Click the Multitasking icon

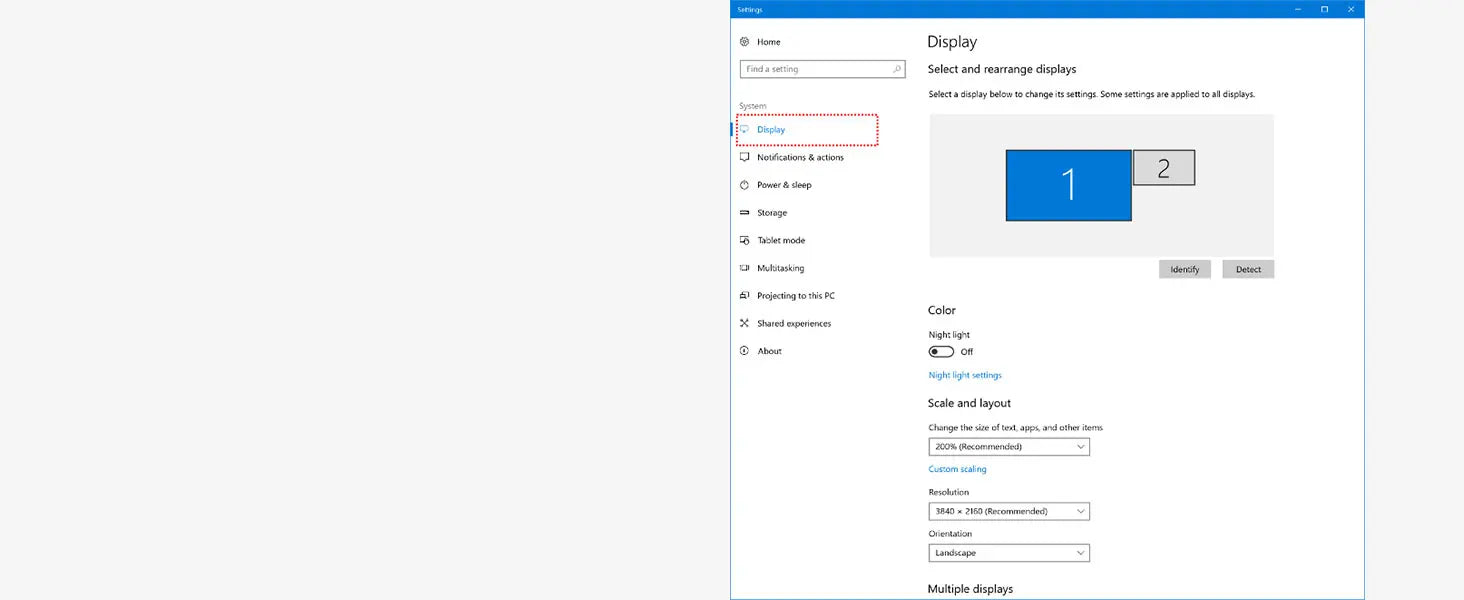[744, 268]
